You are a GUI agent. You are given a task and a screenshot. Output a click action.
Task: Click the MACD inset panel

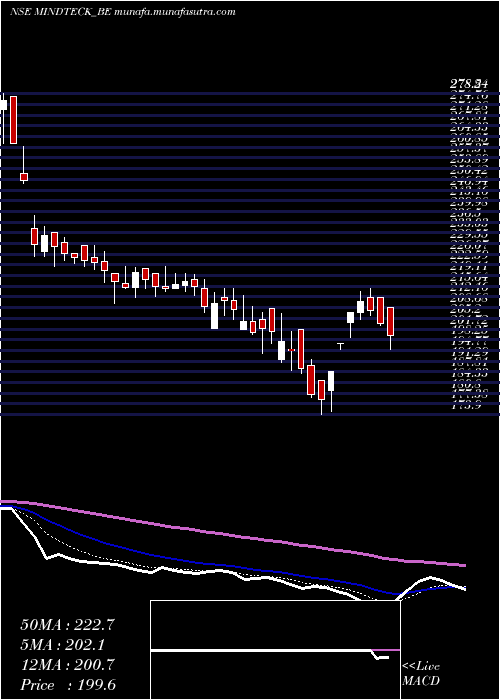(x=275, y=650)
